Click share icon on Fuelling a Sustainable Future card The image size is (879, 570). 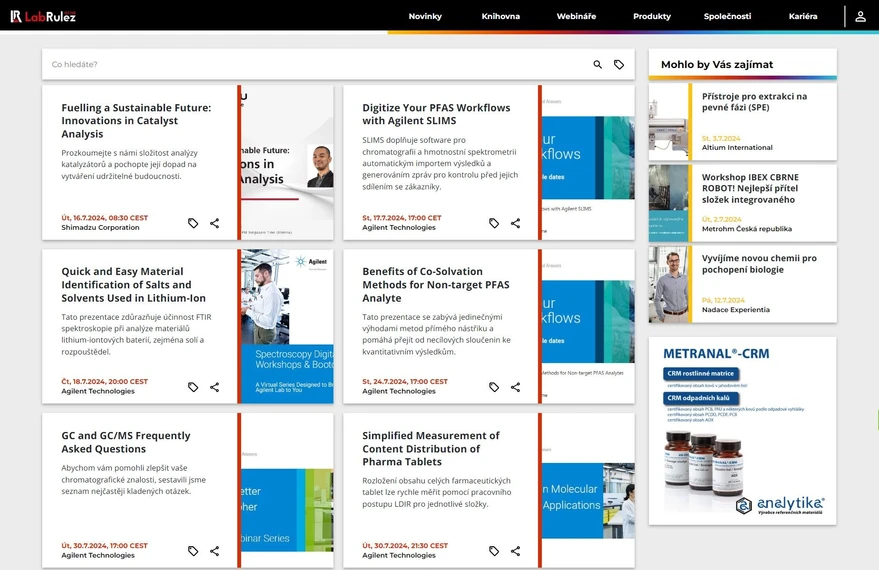point(215,223)
